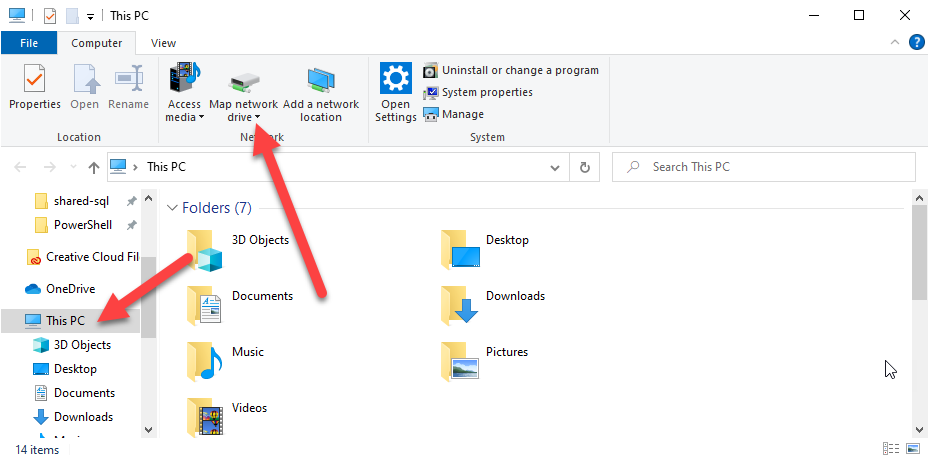Expand address bar history dropdown
This screenshot has height=462, width=929.
pyautogui.click(x=555, y=168)
